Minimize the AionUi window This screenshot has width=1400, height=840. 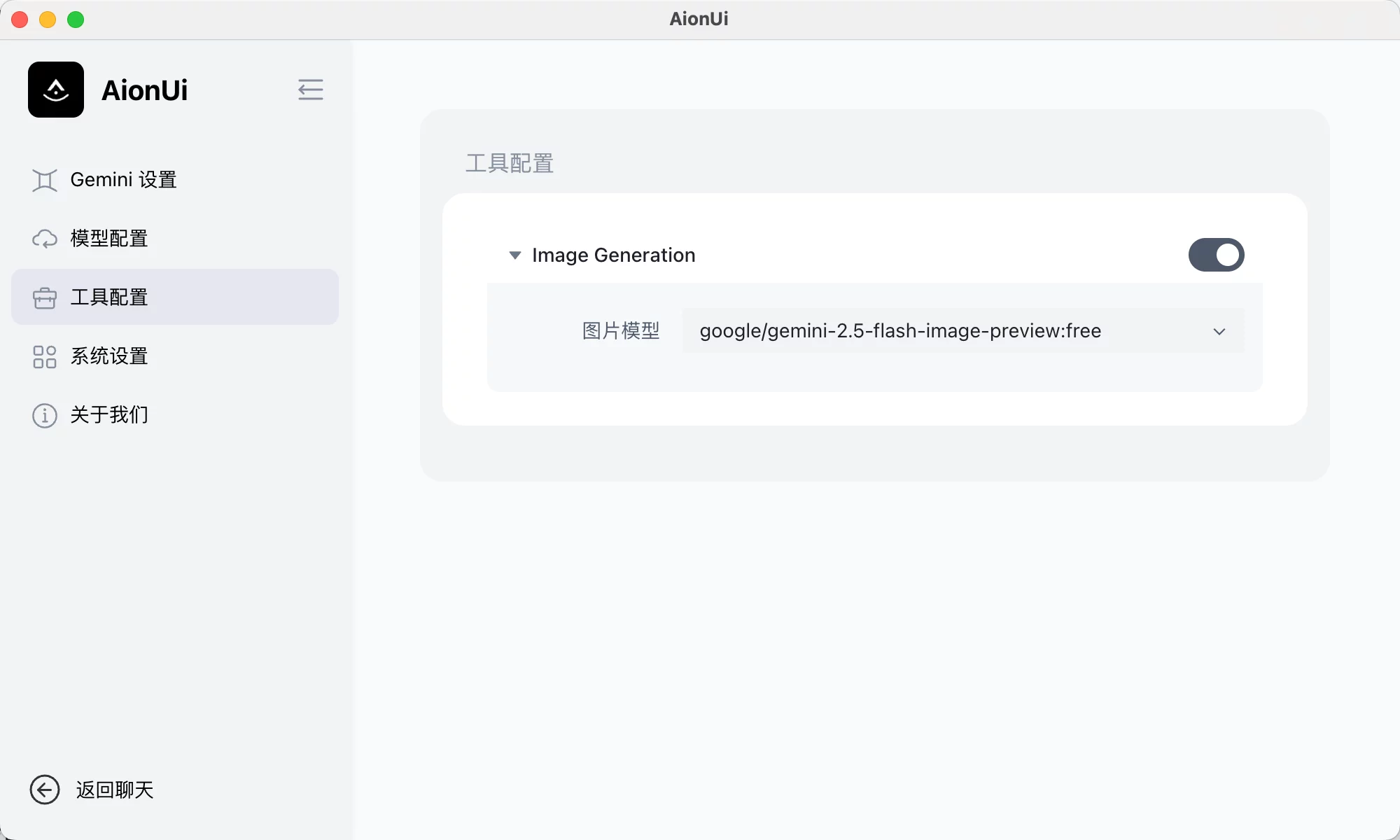click(48, 20)
